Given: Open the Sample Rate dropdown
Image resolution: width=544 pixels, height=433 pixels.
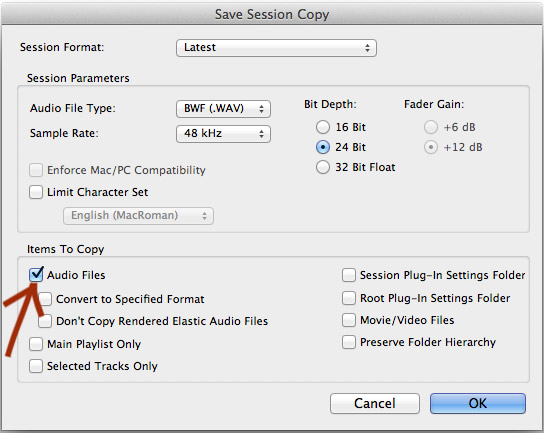Looking at the screenshot, I should (x=223, y=134).
